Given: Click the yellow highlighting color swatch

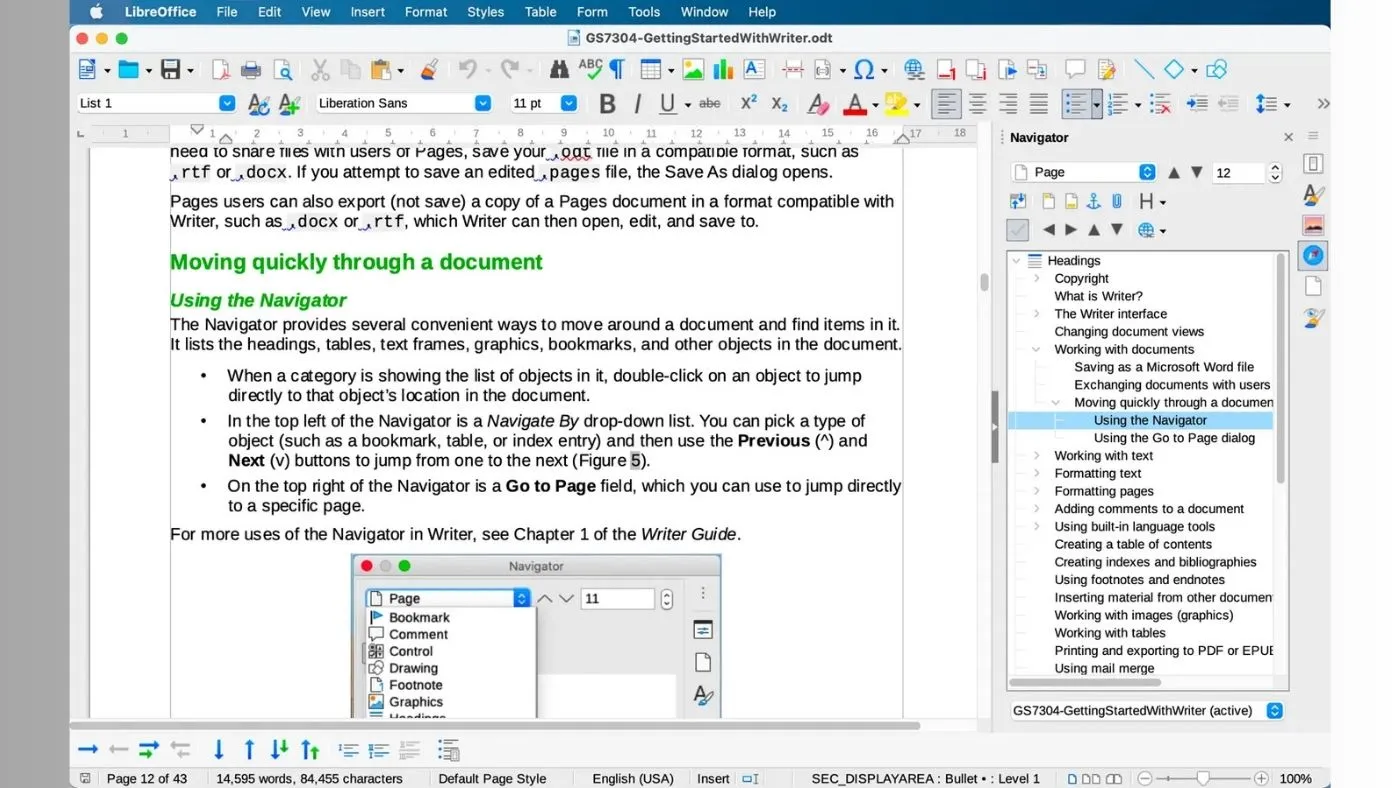Looking at the screenshot, I should [895, 103].
